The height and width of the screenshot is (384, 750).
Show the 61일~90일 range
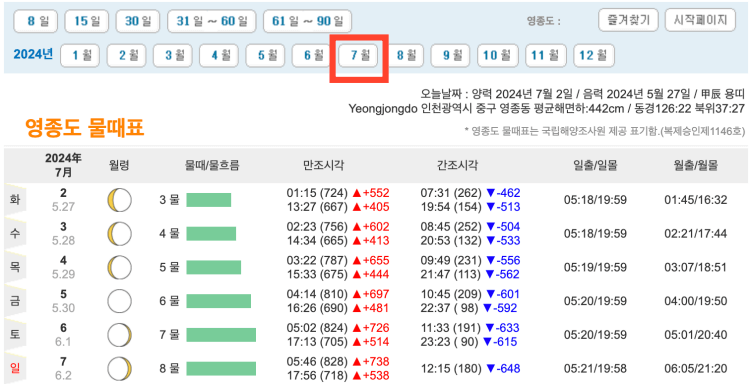308,21
